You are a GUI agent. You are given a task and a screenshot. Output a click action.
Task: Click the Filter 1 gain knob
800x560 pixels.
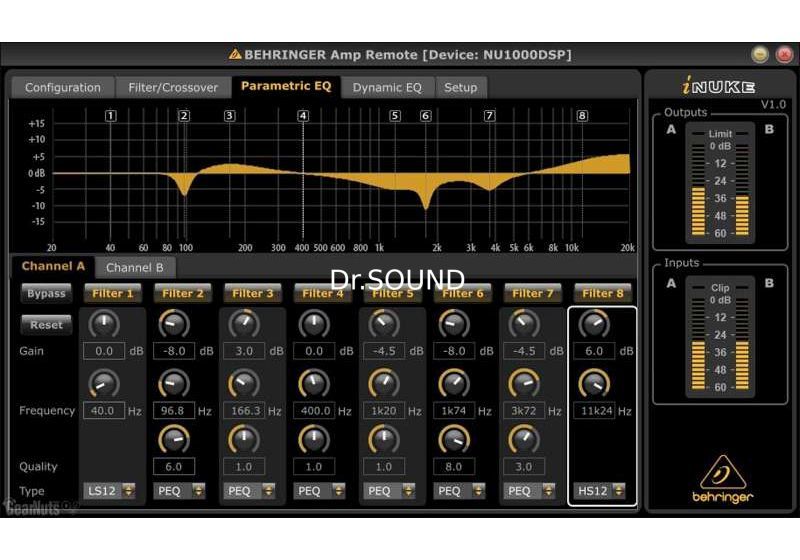point(104,323)
